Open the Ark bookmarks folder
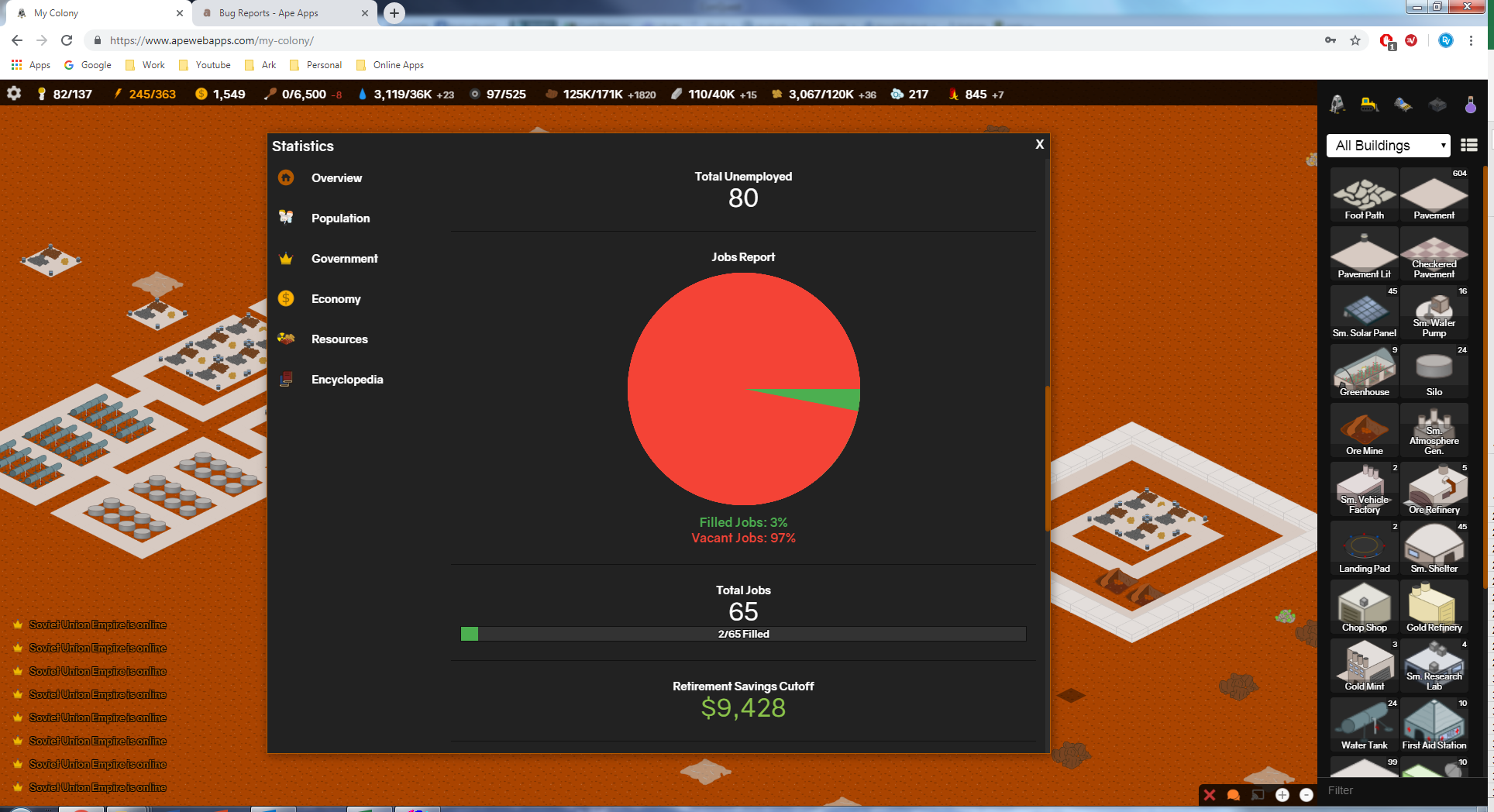 point(260,65)
